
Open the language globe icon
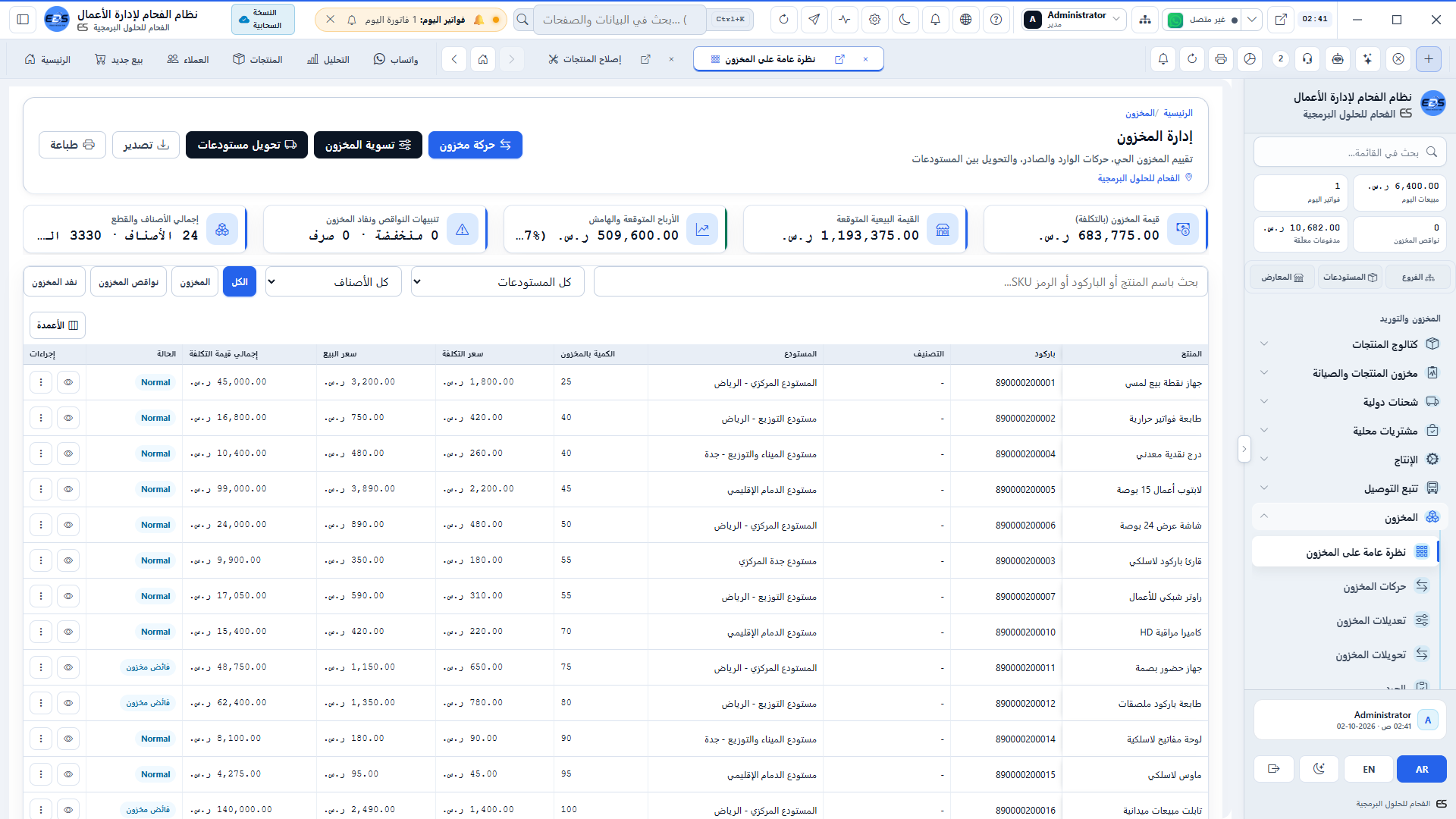(x=965, y=20)
